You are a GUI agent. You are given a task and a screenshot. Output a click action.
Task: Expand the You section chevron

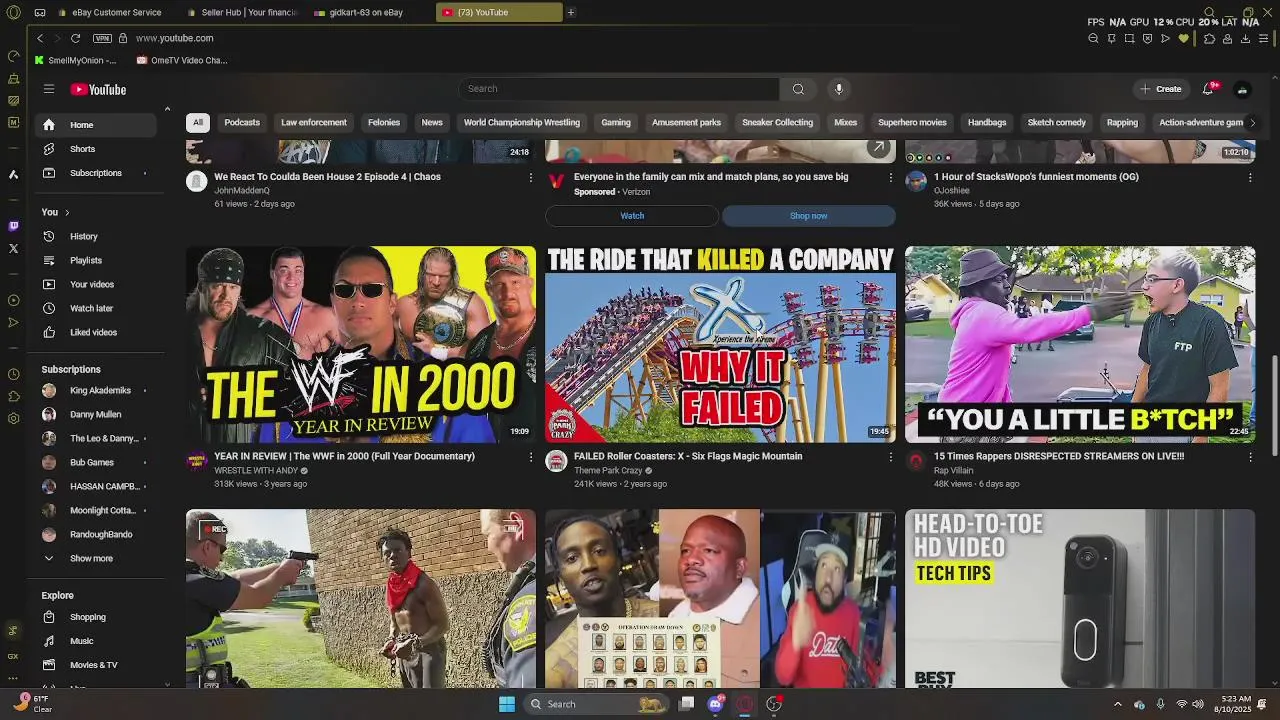pos(67,212)
